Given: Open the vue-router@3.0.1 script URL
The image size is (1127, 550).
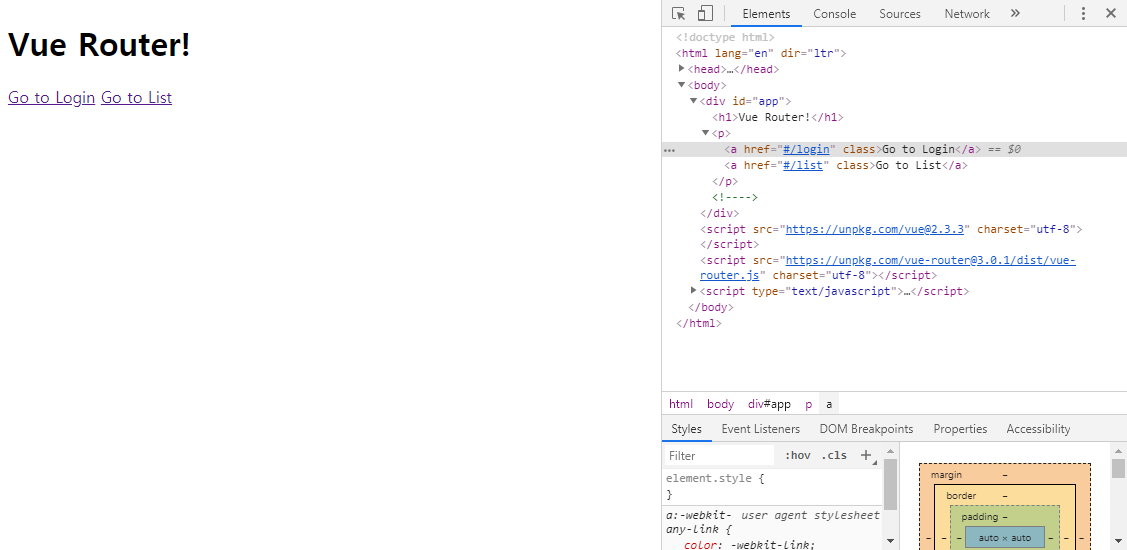Looking at the screenshot, I should [x=930, y=260].
